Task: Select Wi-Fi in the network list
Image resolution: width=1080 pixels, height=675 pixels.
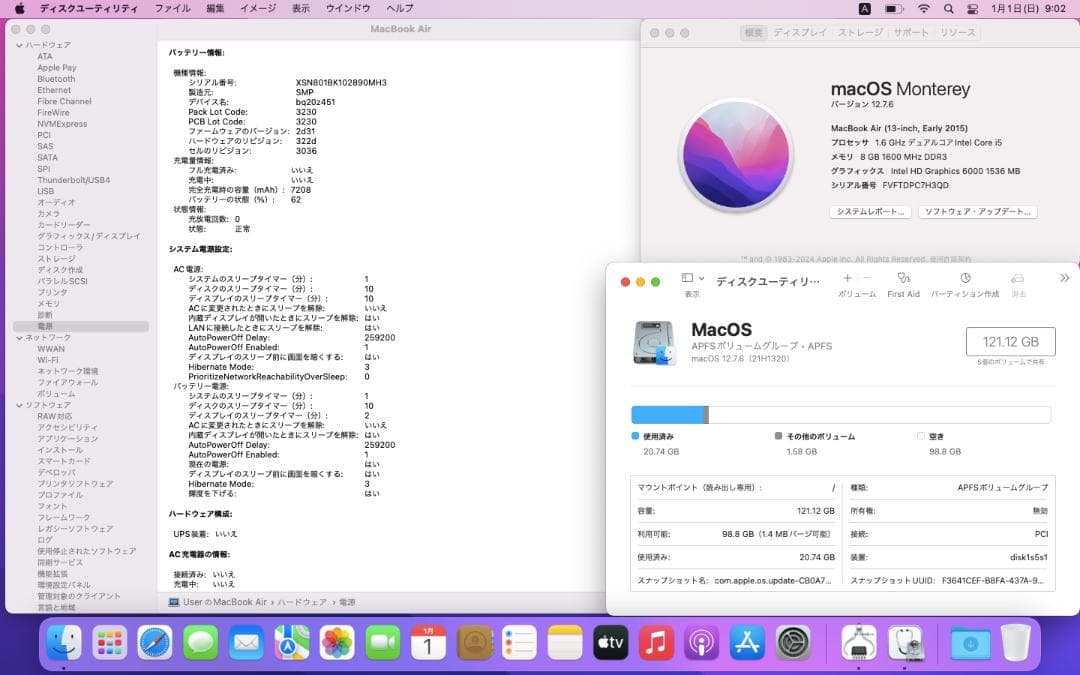Action: click(x=48, y=360)
